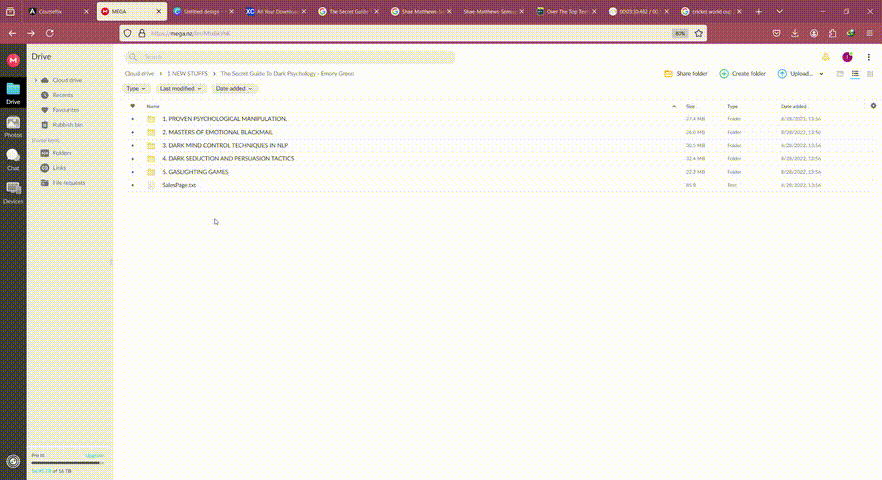Open the Devices section
882x480 pixels.
[x=13, y=192]
